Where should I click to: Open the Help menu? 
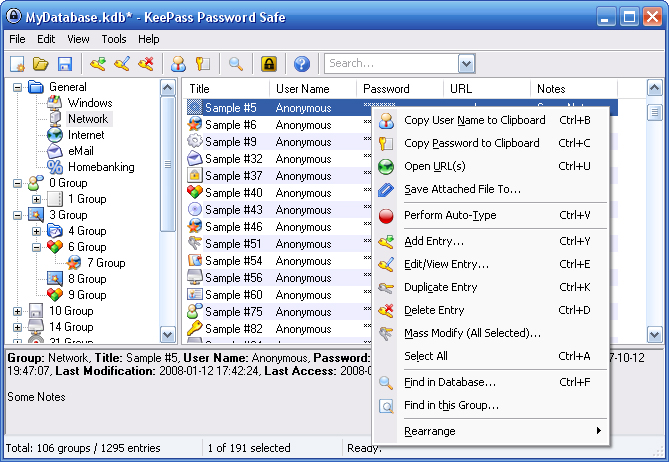[149, 39]
